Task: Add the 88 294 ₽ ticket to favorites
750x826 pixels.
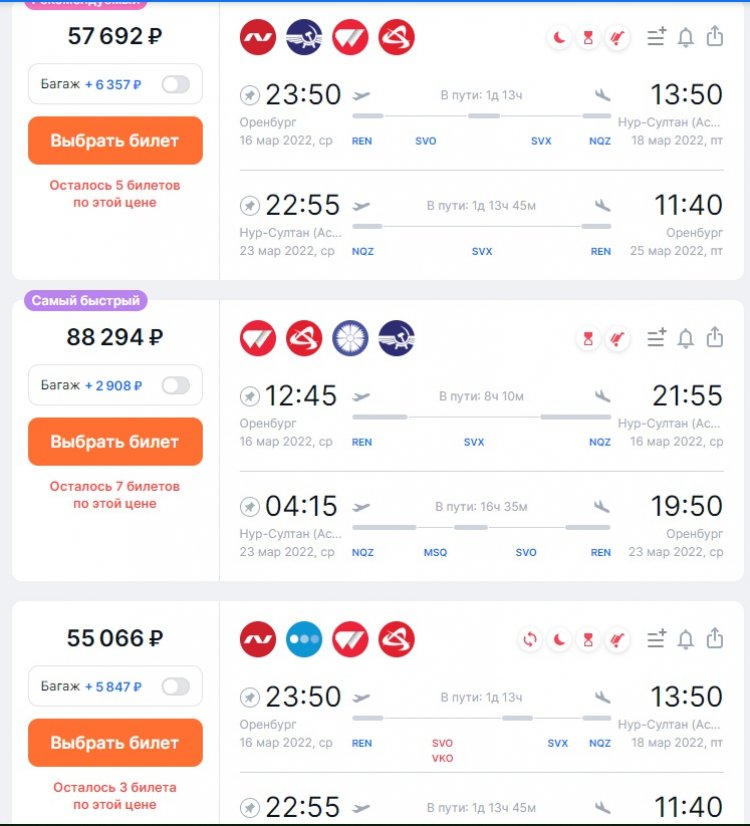Action: click(x=656, y=338)
